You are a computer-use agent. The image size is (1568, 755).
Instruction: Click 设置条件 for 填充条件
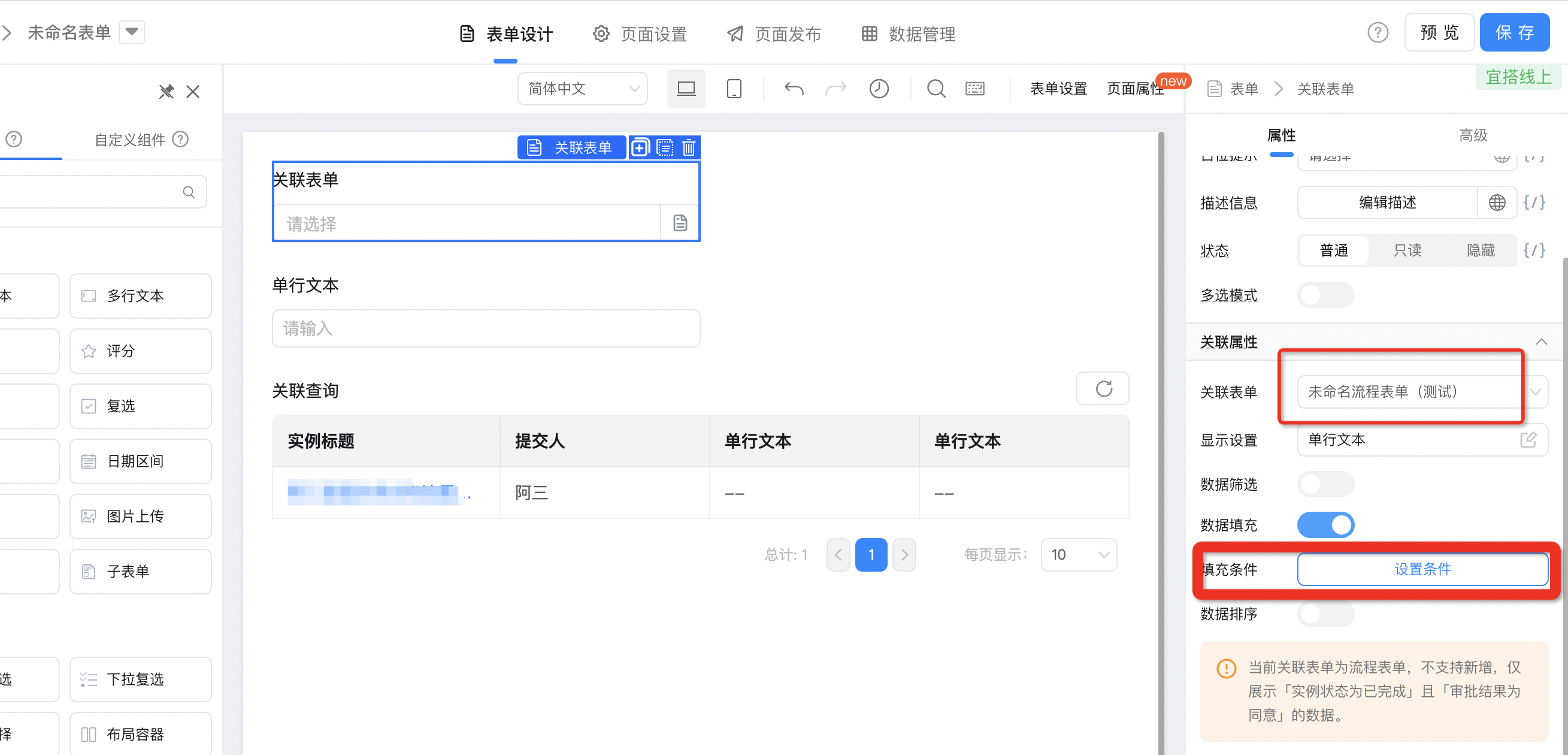[x=1422, y=569]
